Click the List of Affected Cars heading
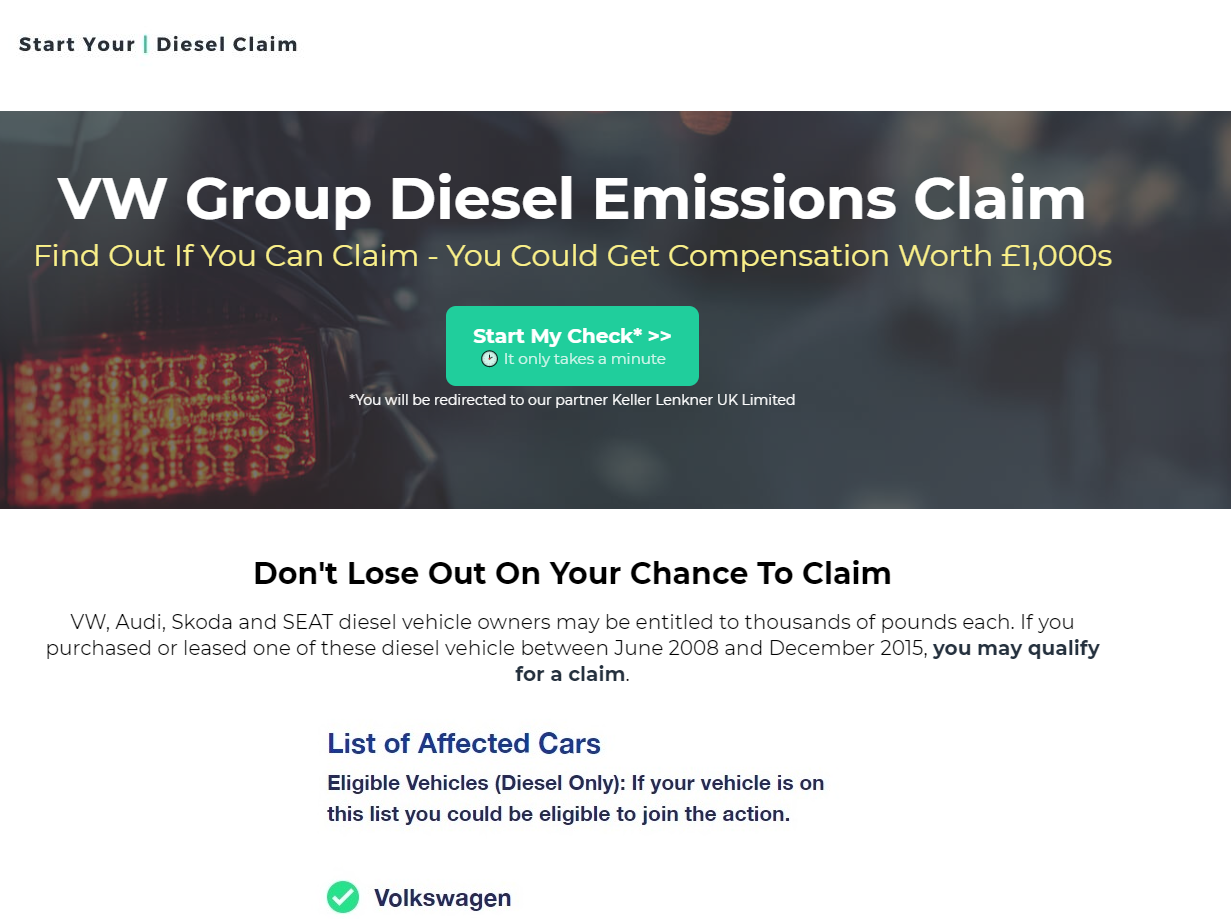The width and height of the screenshot is (1231, 919). [x=464, y=744]
